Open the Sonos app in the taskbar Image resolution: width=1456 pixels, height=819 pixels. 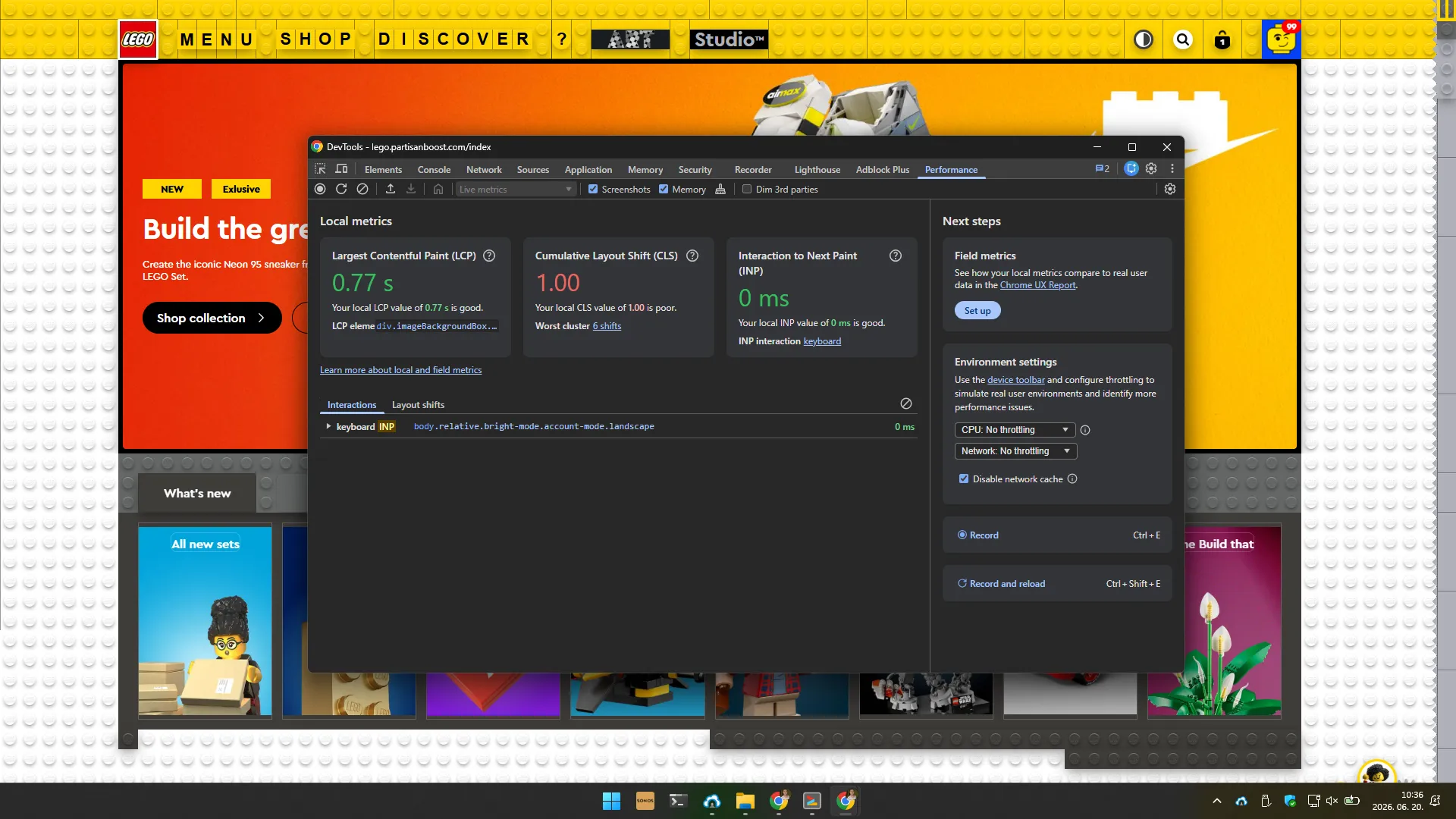[x=645, y=801]
